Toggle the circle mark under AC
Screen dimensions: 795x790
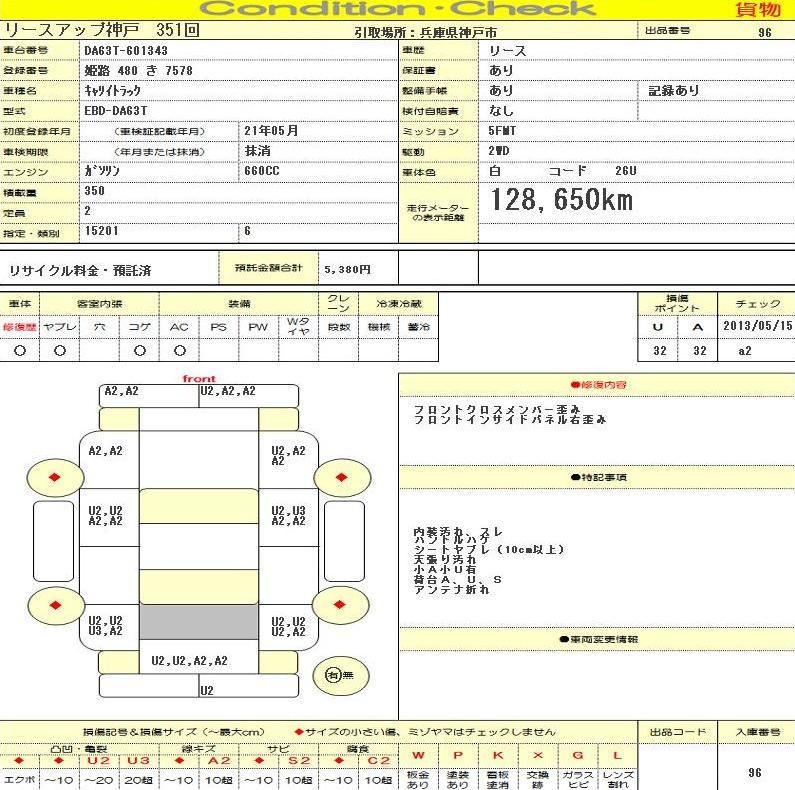[179, 350]
